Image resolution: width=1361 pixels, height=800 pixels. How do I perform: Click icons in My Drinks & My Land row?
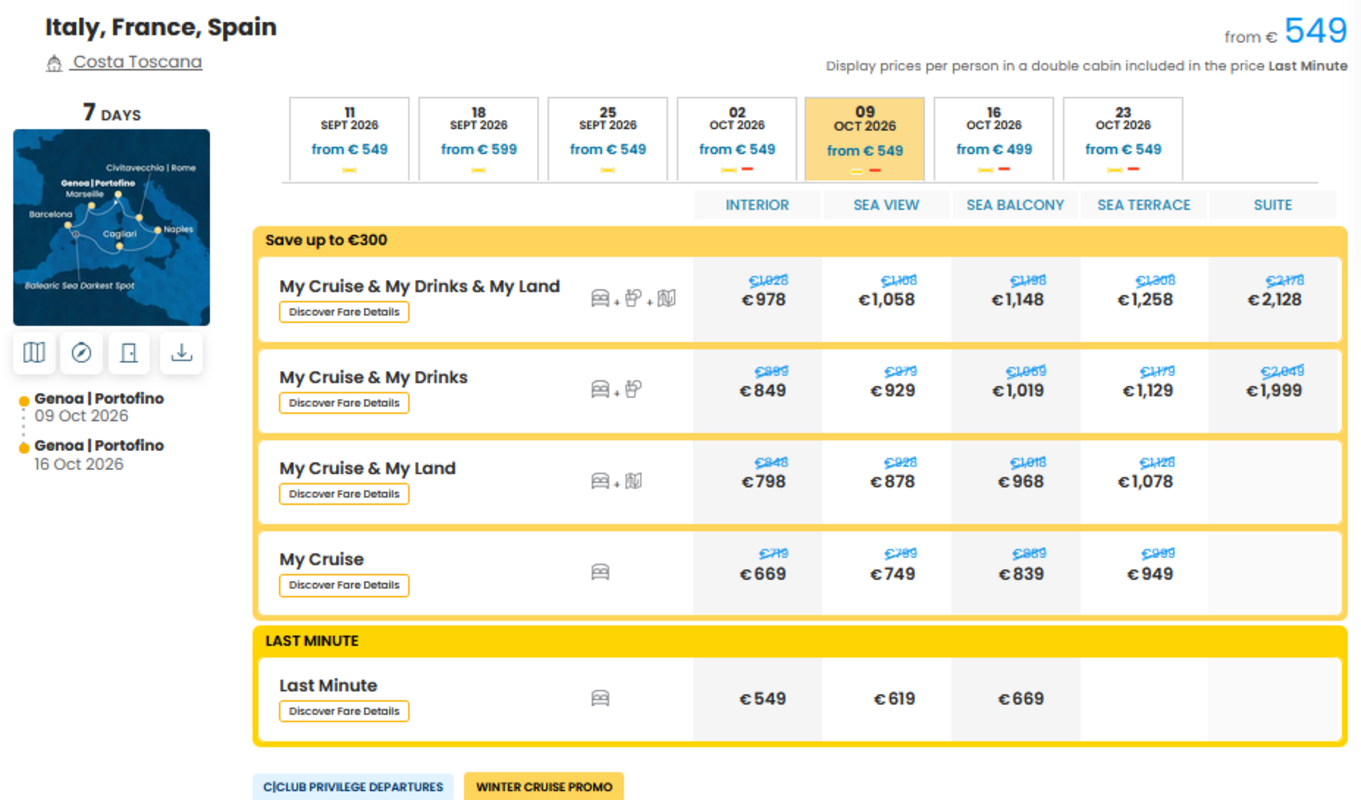point(633,298)
